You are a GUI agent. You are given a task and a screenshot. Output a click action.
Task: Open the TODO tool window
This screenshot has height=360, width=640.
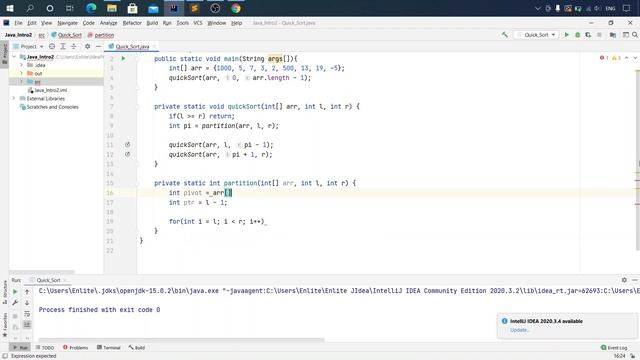point(44,348)
